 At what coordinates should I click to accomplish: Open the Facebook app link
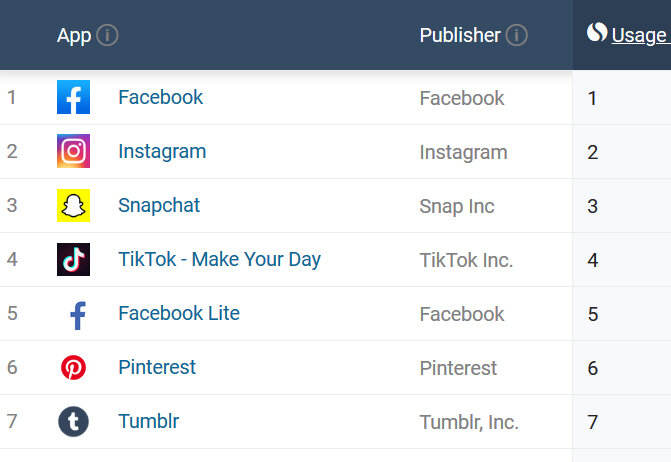[160, 97]
